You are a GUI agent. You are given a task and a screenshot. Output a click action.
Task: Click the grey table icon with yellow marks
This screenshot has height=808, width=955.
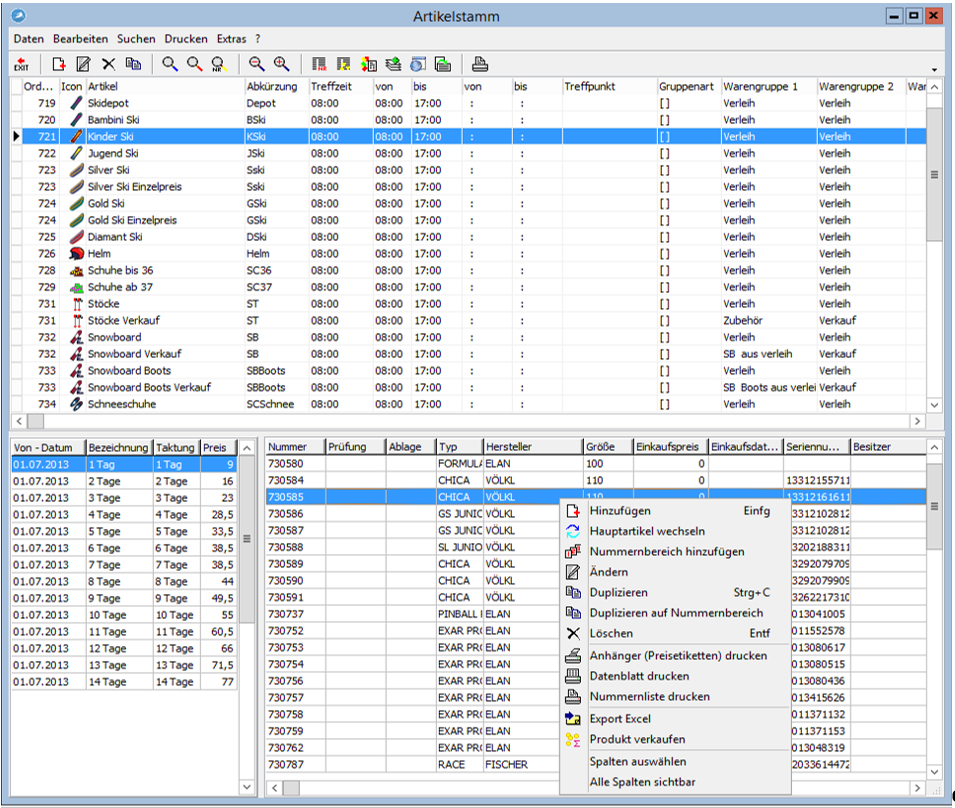(344, 64)
